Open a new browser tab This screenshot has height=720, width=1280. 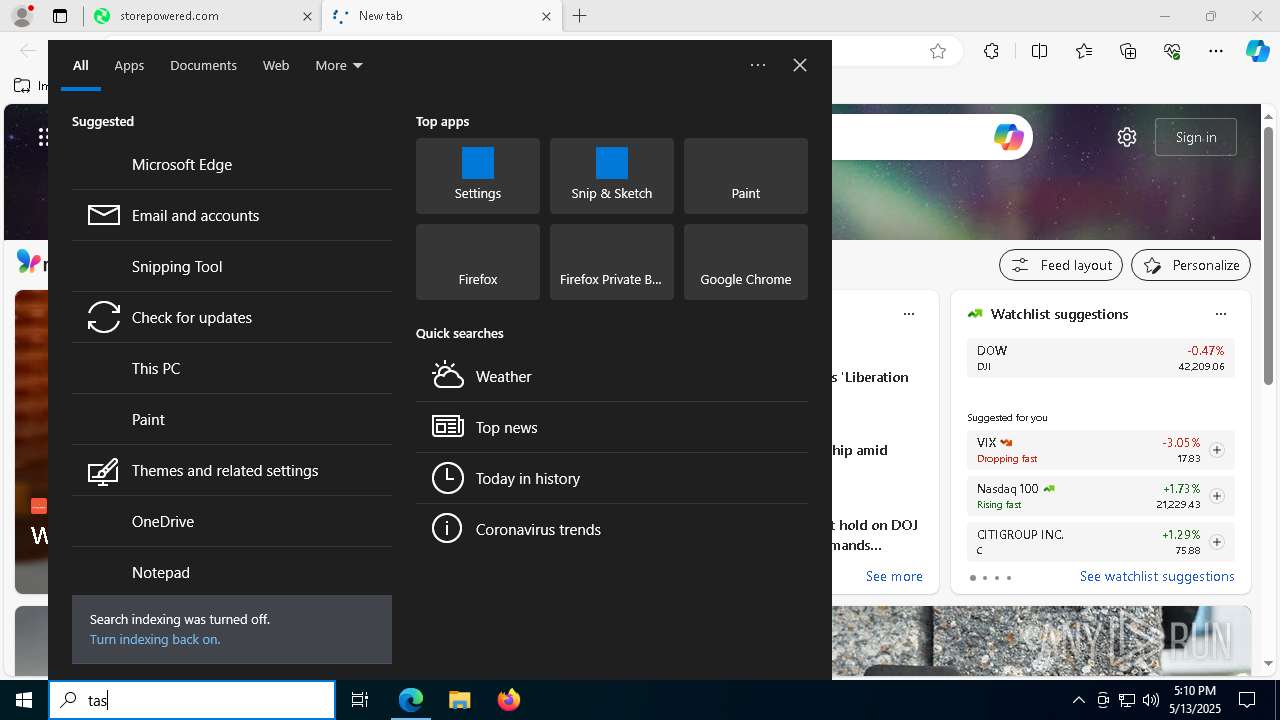pyautogui.click(x=580, y=16)
